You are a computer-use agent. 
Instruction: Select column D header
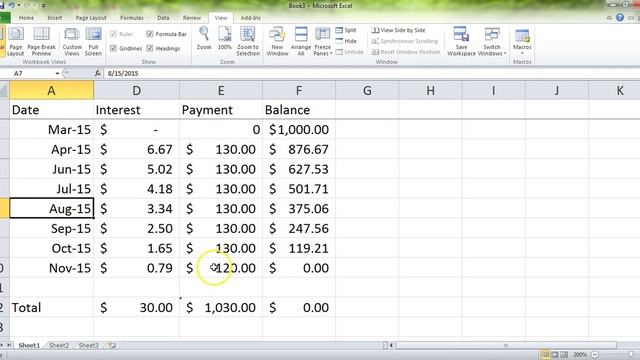[x=136, y=90]
